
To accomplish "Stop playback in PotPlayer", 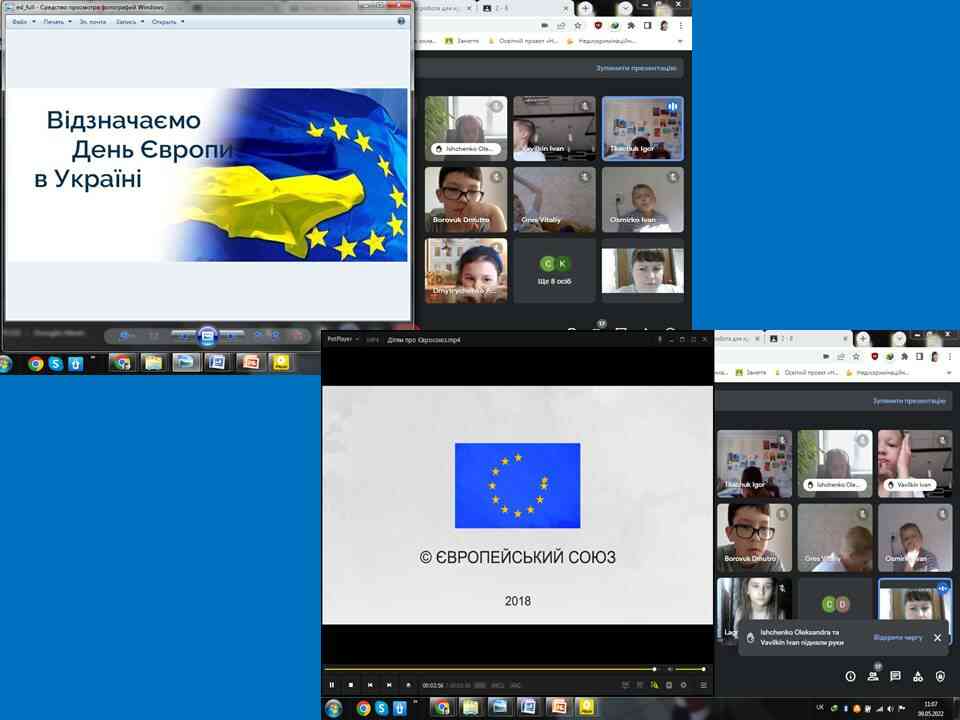I will [351, 684].
